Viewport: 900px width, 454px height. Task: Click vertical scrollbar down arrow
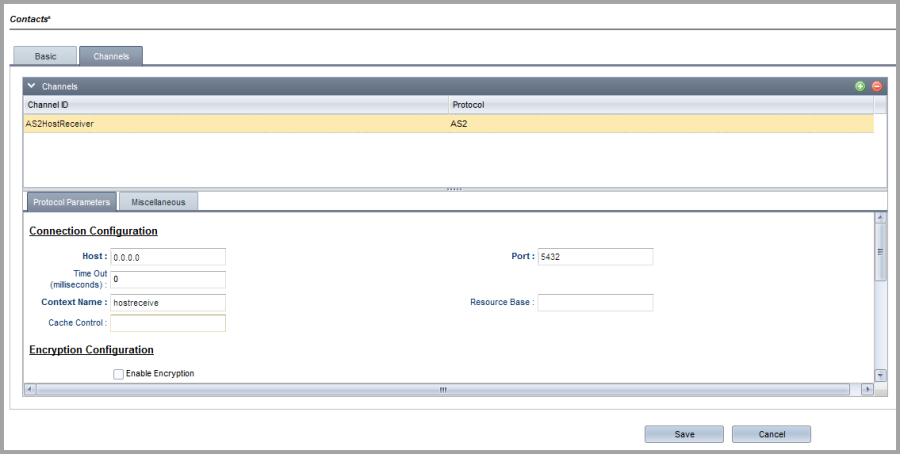point(880,375)
